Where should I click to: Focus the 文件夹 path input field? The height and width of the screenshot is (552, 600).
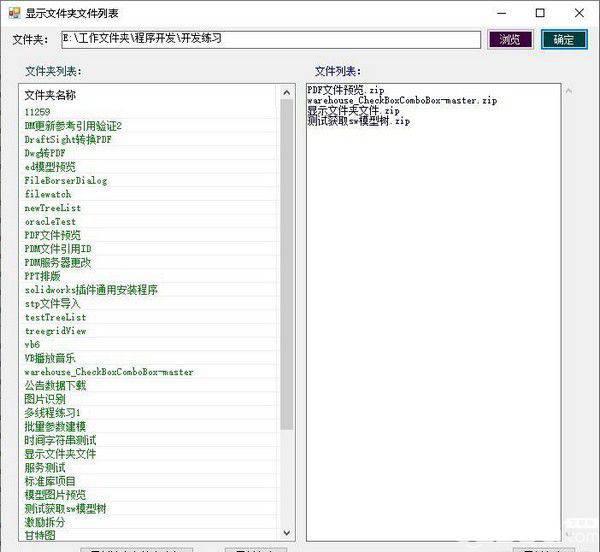click(271, 40)
